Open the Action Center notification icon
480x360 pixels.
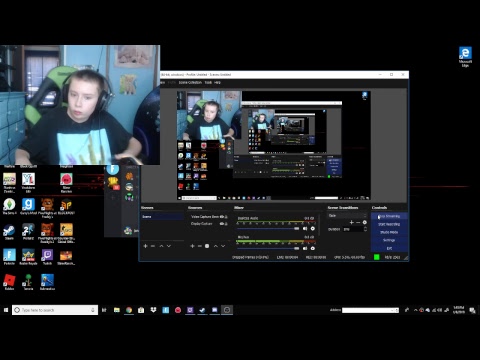(472, 310)
